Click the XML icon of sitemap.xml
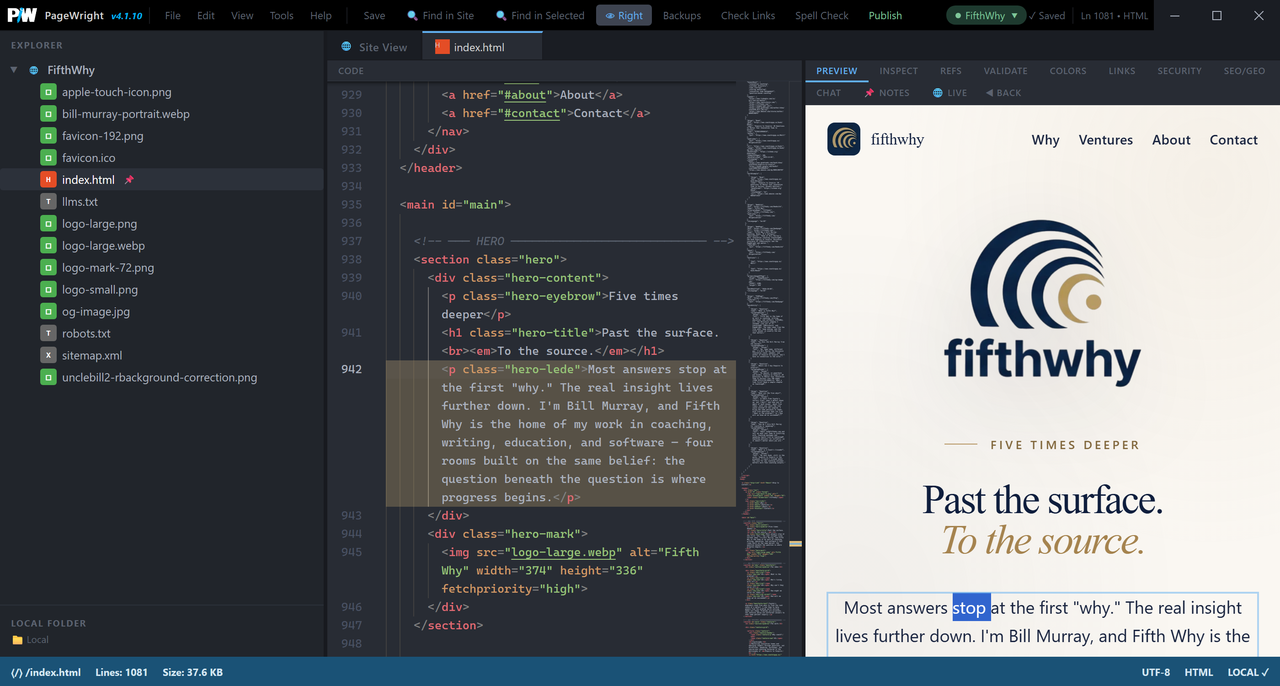The image size is (1280, 686). click(x=48, y=356)
